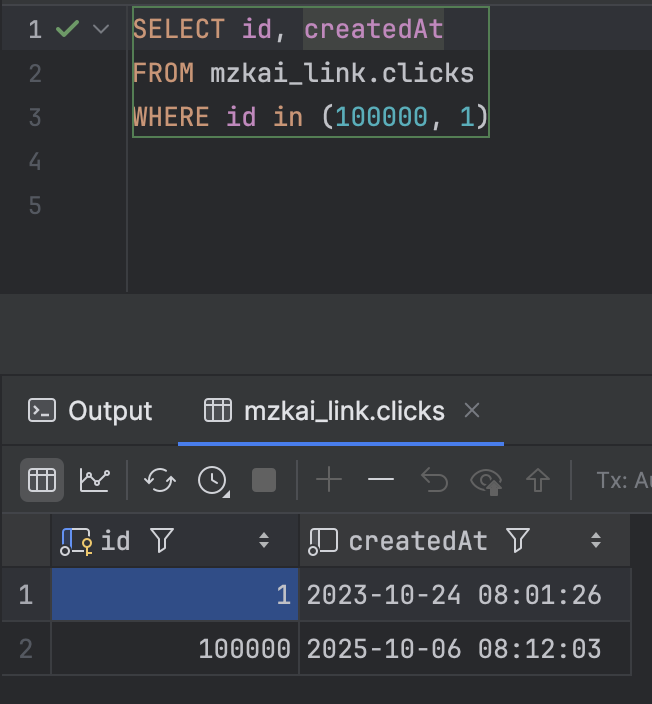Expand the query status chevron in gutter
652x704 pixels.
pos(100,29)
